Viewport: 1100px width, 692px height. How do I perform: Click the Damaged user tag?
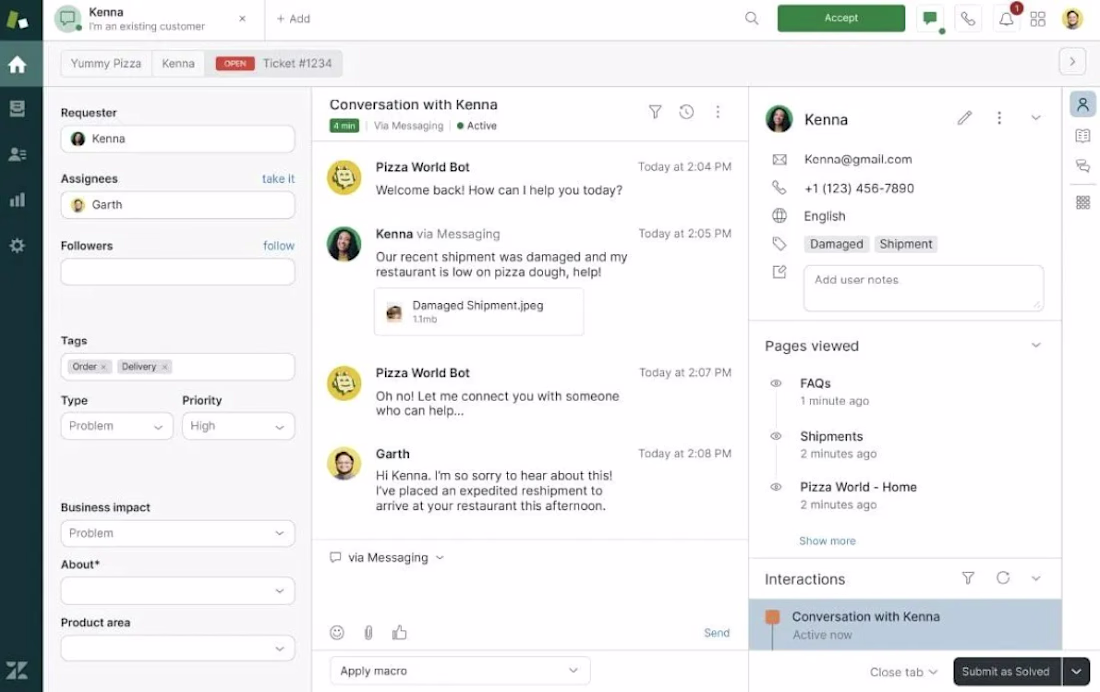pyautogui.click(x=836, y=244)
